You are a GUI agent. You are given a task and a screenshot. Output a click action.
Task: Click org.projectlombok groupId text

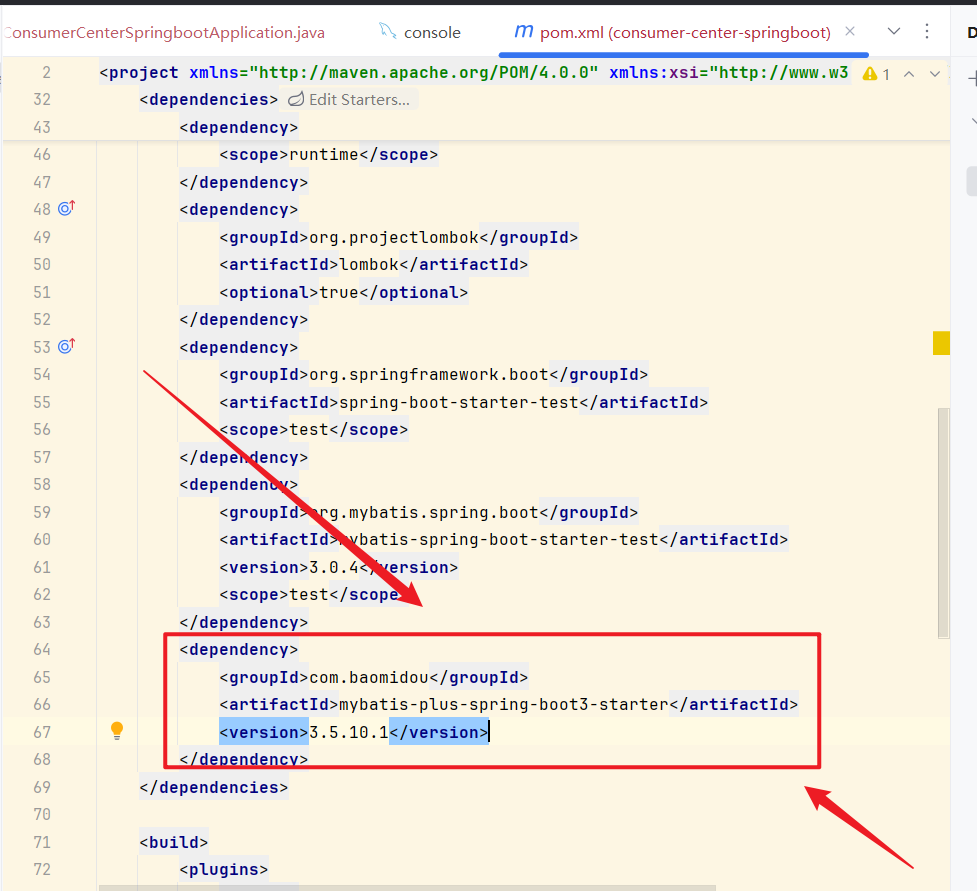tap(394, 237)
